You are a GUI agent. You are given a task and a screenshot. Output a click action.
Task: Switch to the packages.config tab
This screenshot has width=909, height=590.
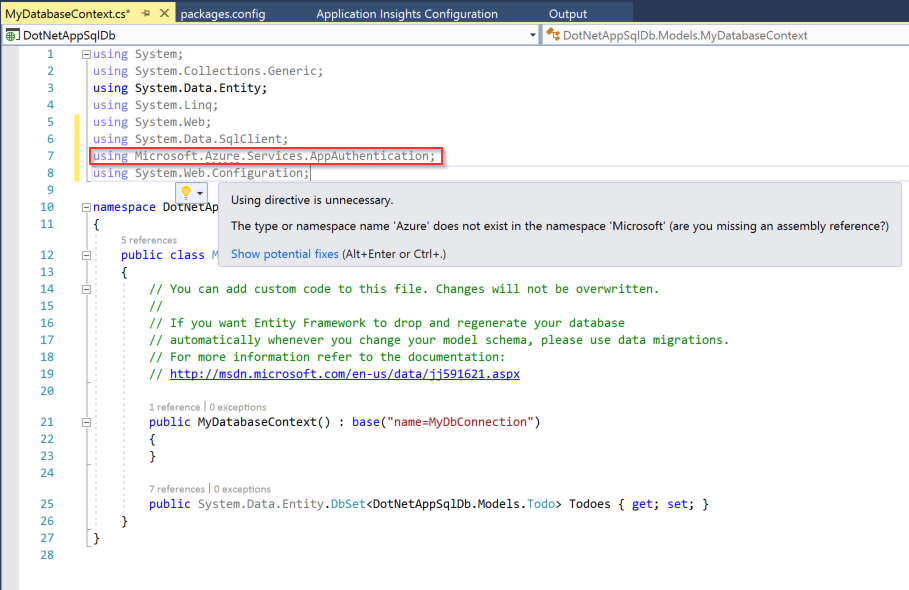(x=223, y=14)
